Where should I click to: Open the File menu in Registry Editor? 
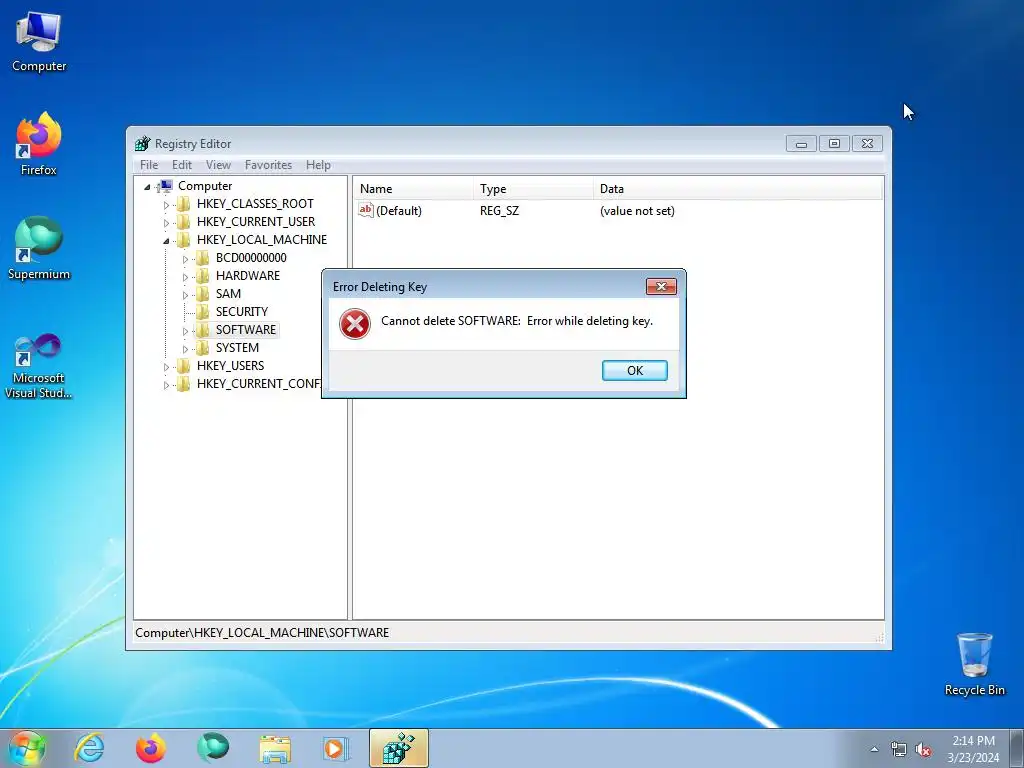[149, 165]
